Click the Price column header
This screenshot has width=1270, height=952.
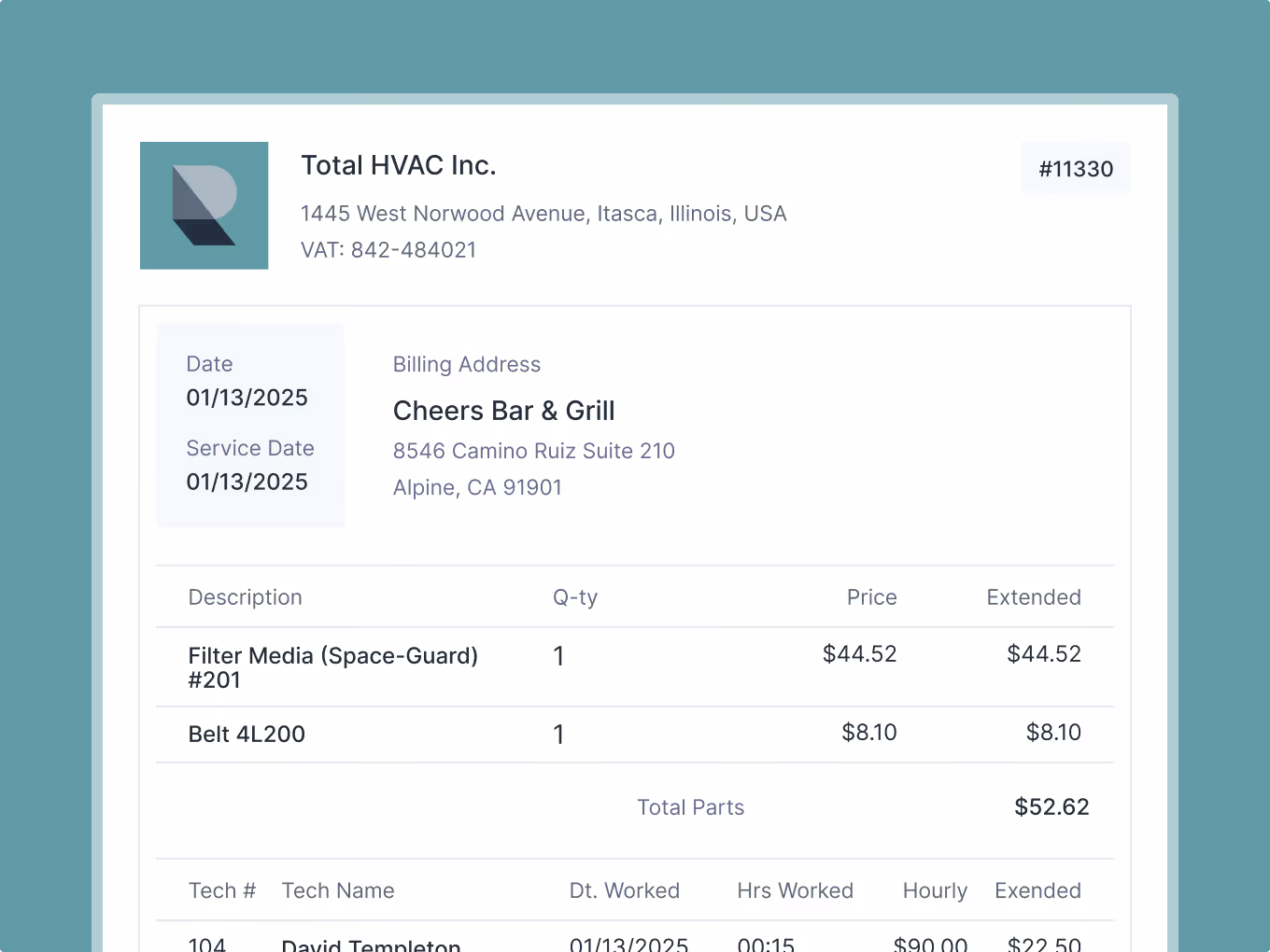click(872, 597)
